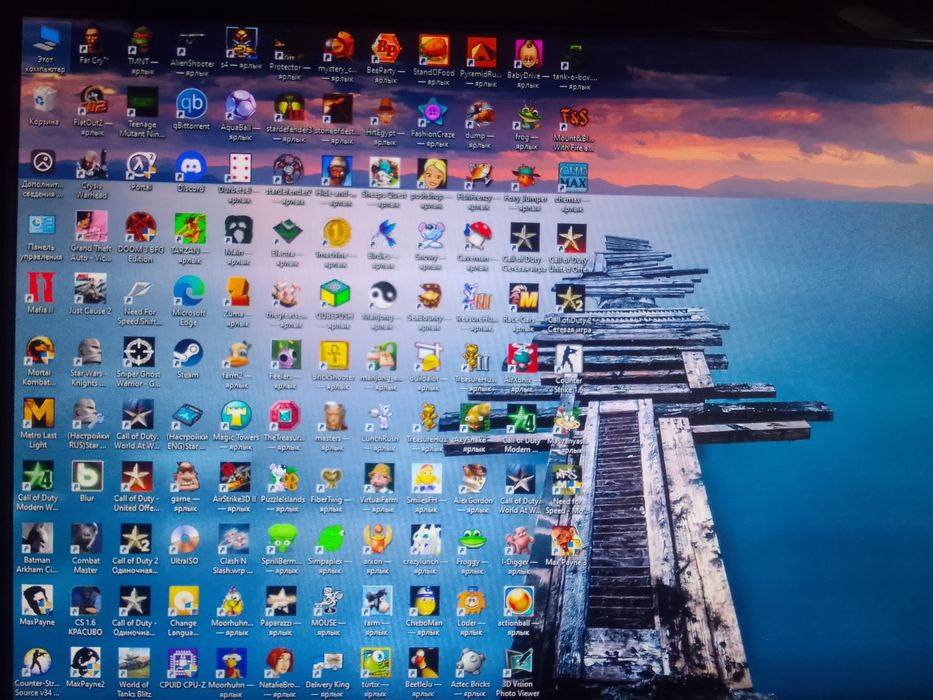Open the Microsoft Edge browser icon
933x700 pixels.
pyautogui.click(x=189, y=292)
